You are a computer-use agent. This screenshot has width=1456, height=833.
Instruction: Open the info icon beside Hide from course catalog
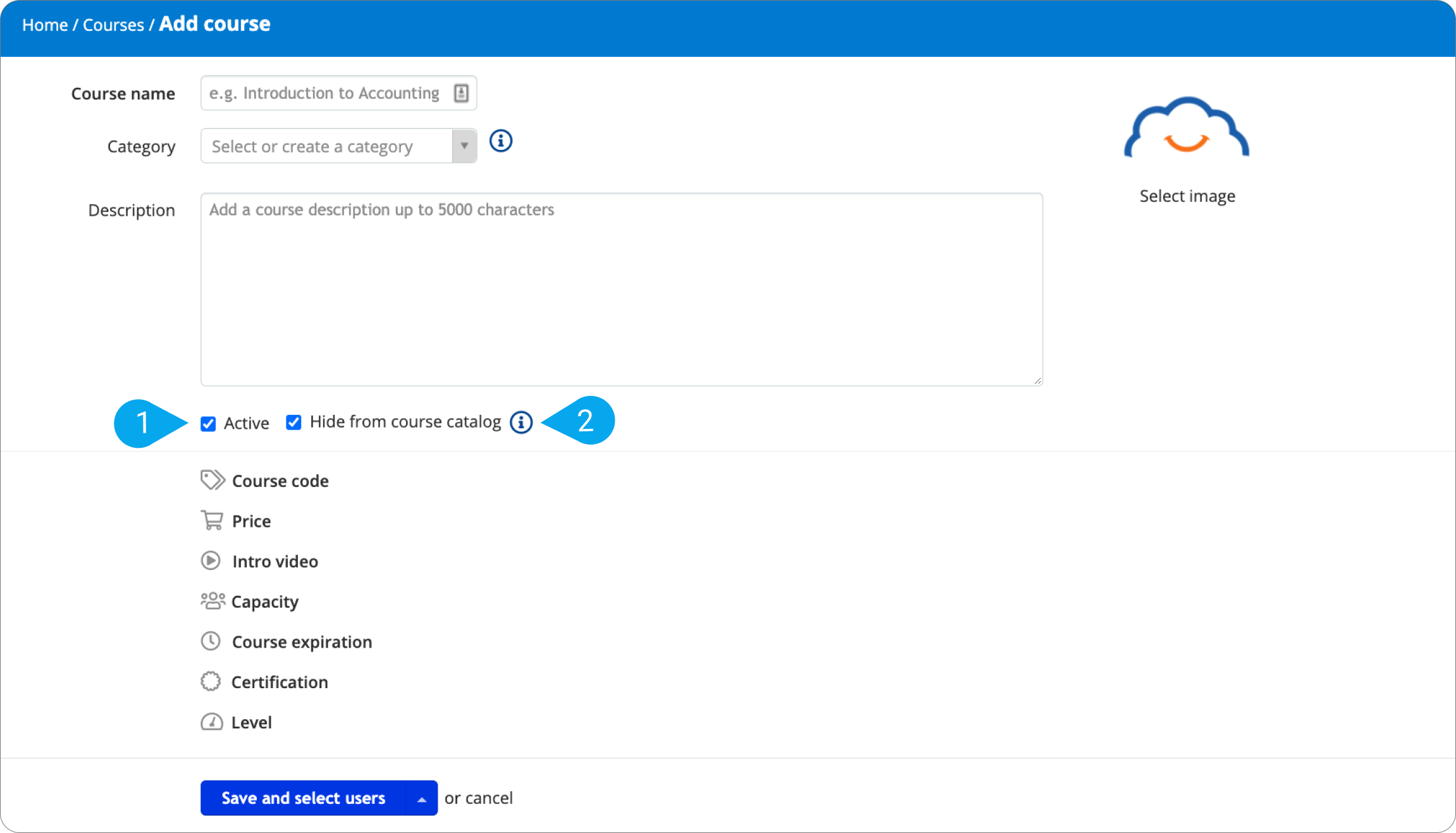pos(521,422)
